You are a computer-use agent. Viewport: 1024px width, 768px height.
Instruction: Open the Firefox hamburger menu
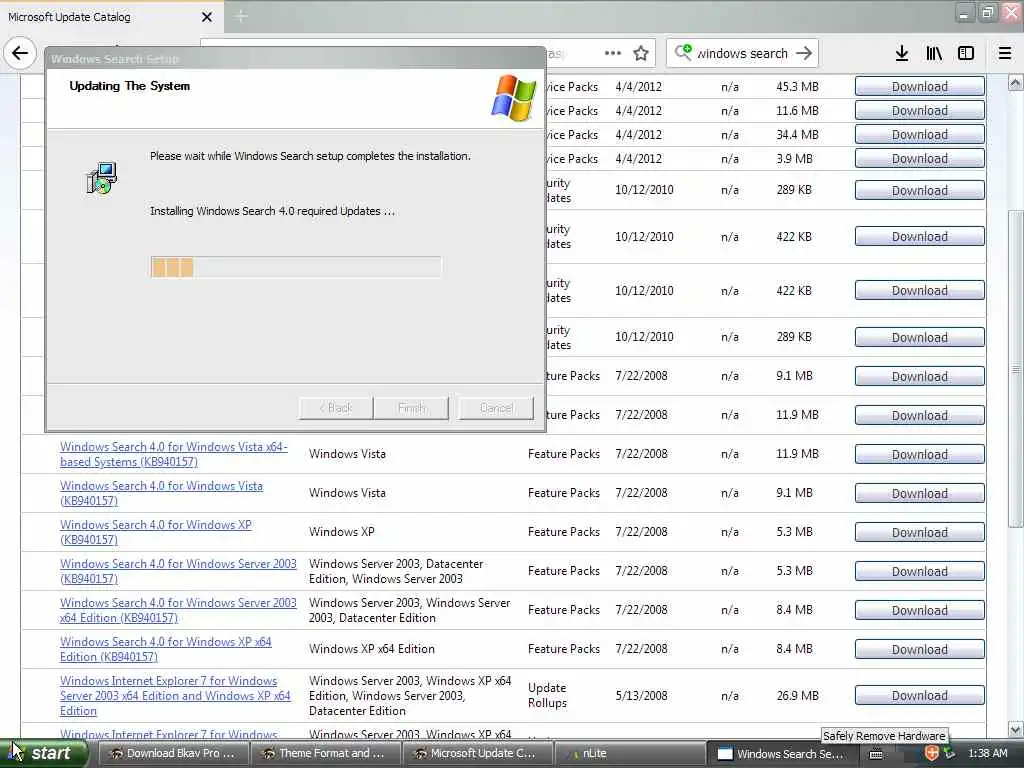pyautogui.click(x=1005, y=53)
